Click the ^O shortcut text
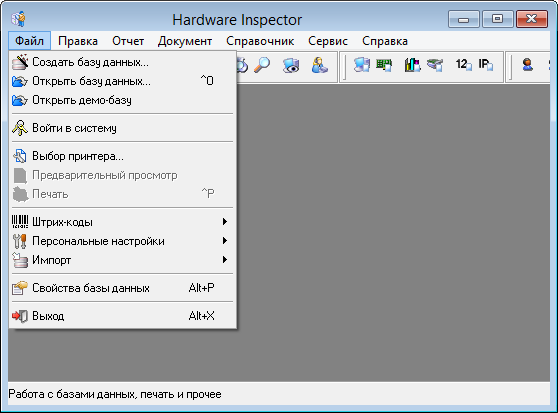This screenshot has width=558, height=413. [207, 81]
